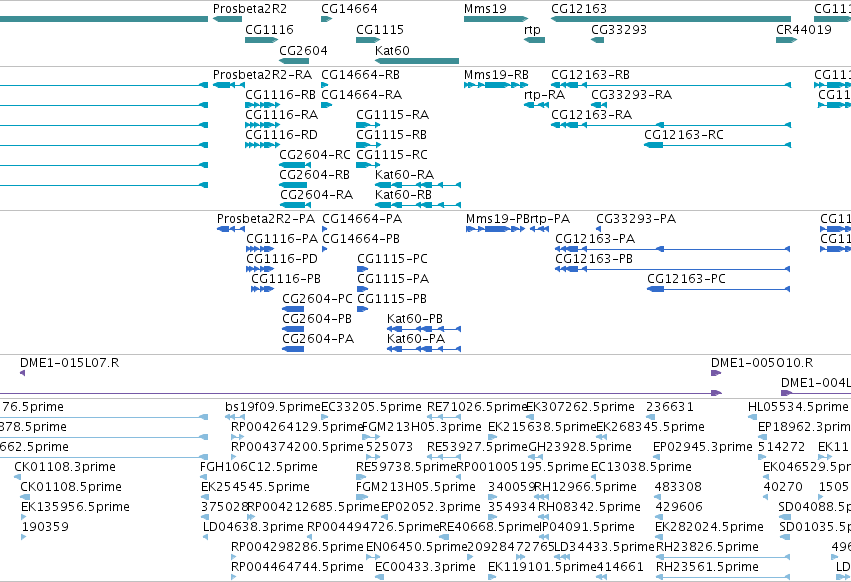Select the CK01108.3prime EST label
This screenshot has width=851, height=582.
pyautogui.click(x=65, y=467)
